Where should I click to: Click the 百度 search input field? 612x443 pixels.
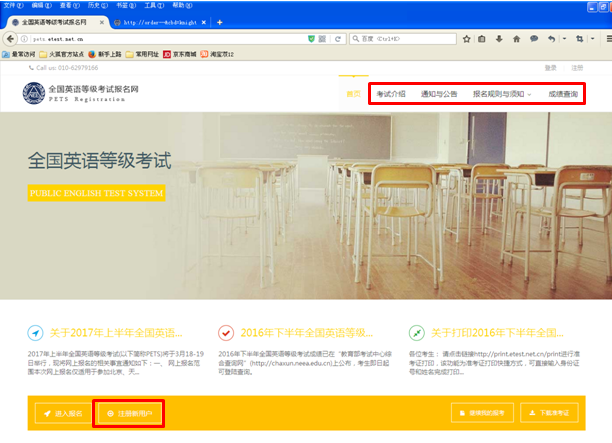[x=400, y=38]
